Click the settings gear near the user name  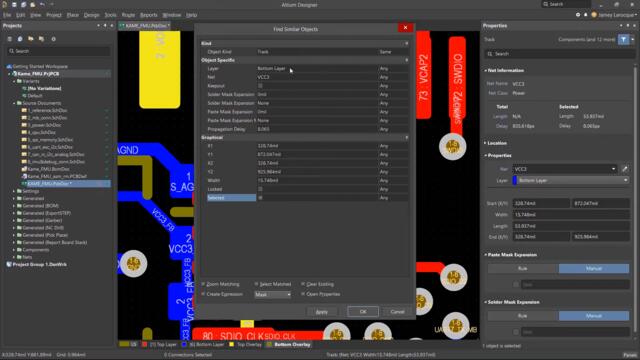pyautogui.click(x=578, y=15)
